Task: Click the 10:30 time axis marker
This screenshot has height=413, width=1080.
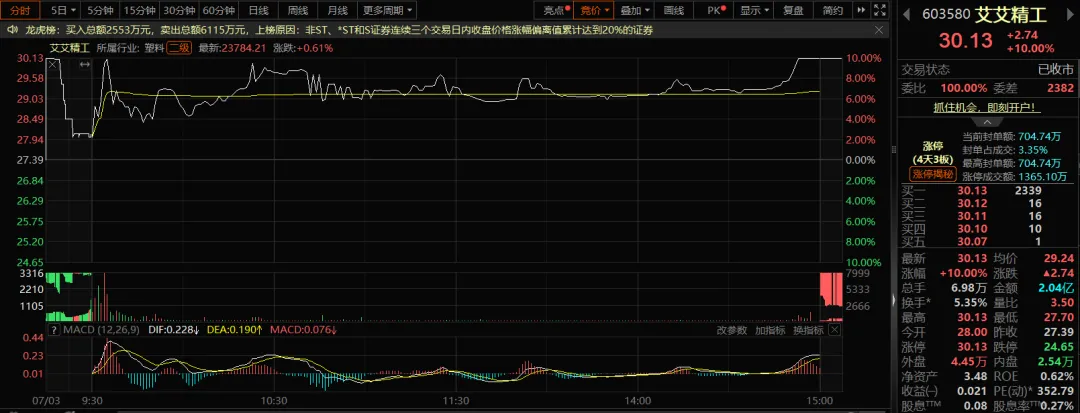Action: pos(274,400)
